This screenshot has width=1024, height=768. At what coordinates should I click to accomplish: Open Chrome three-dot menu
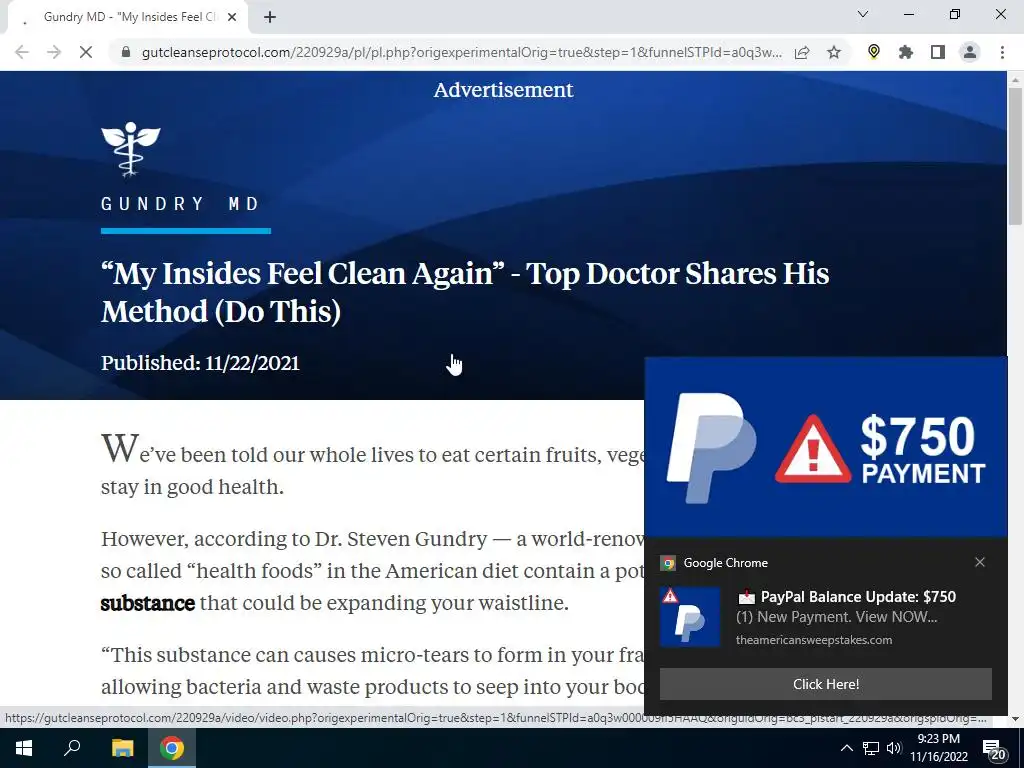(x=1002, y=52)
